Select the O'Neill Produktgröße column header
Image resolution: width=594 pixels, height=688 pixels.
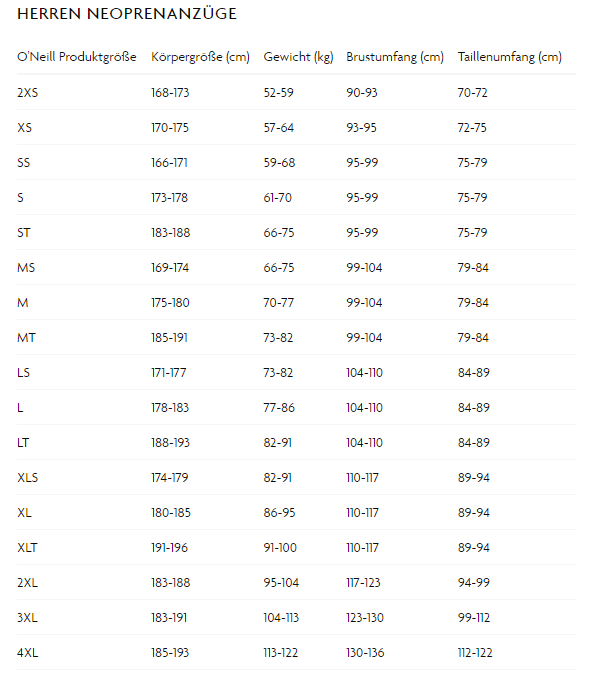coord(77,57)
